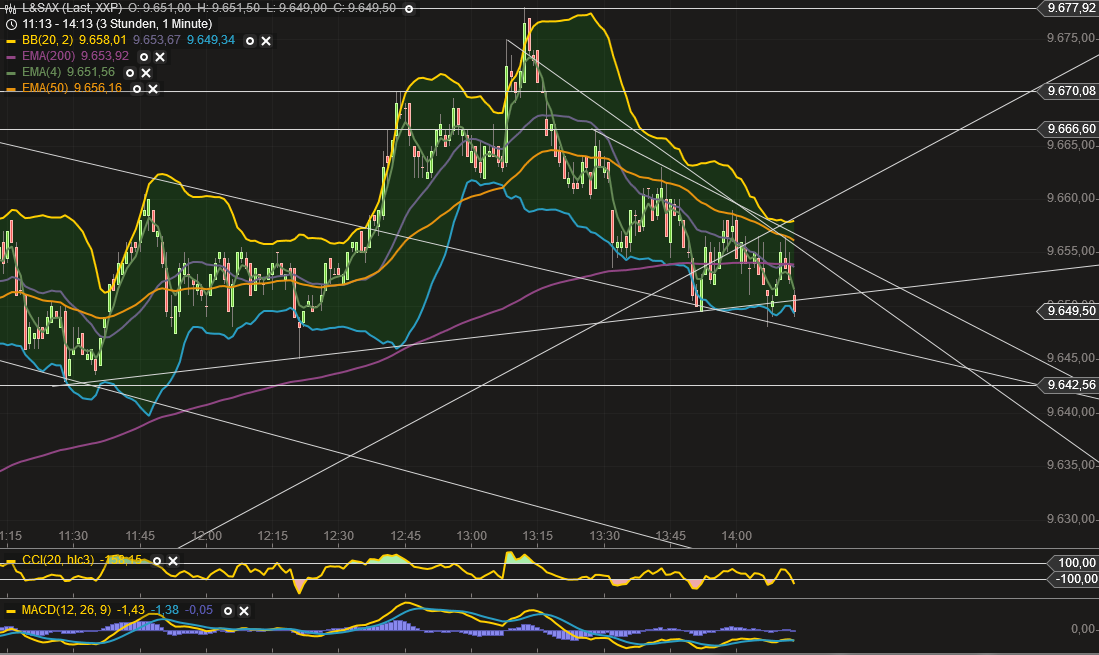Open settings circle for EMA(50)
This screenshot has width=1099, height=655.
click(137, 89)
